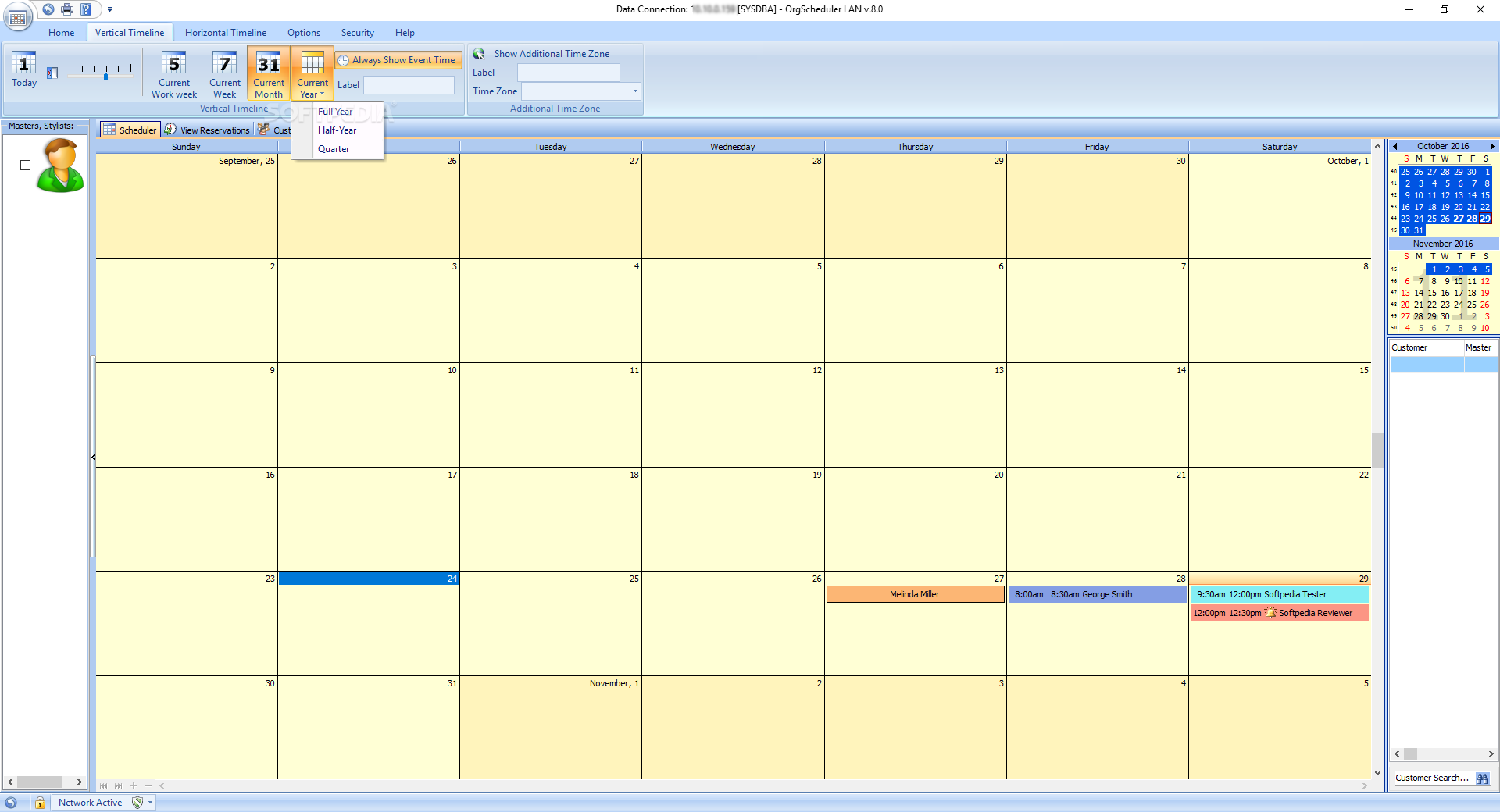Image resolution: width=1500 pixels, height=812 pixels.
Task: Open the Current Year dropdown button
Action: click(312, 73)
